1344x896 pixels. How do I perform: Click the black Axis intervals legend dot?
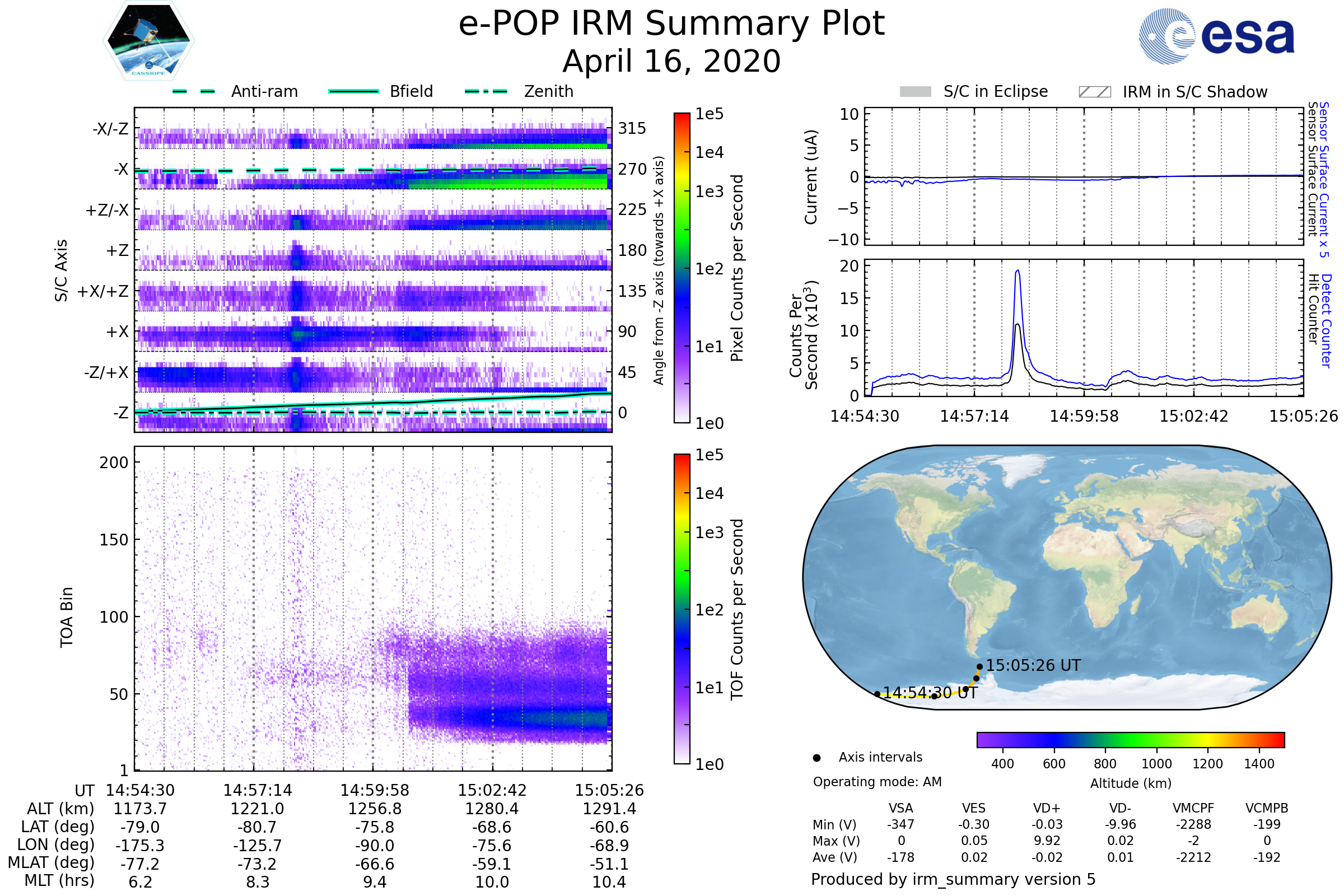pyautogui.click(x=816, y=758)
